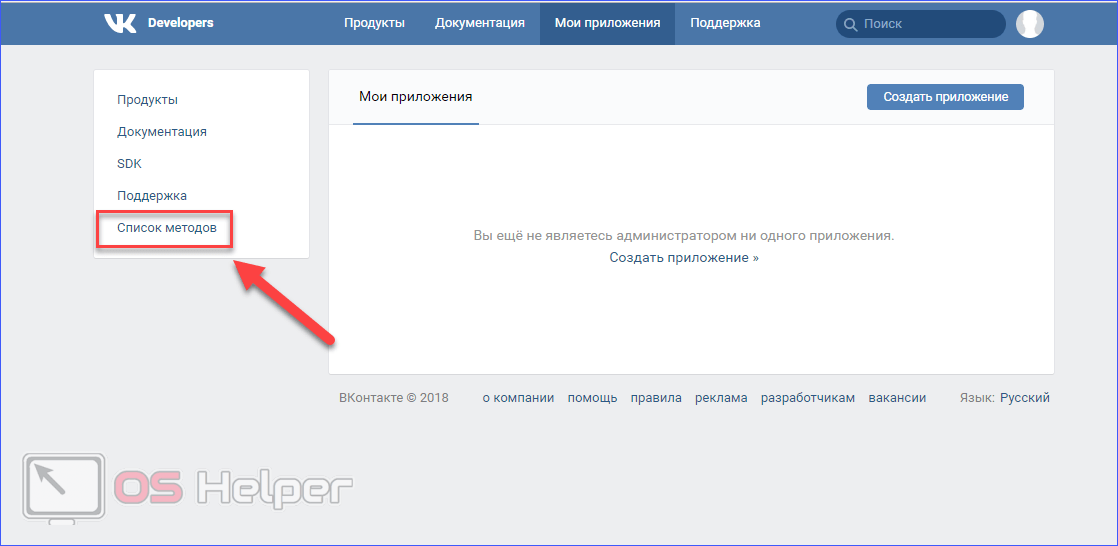The image size is (1118, 546).
Task: Open Документация in the left sidebar
Action: pyautogui.click(x=162, y=132)
